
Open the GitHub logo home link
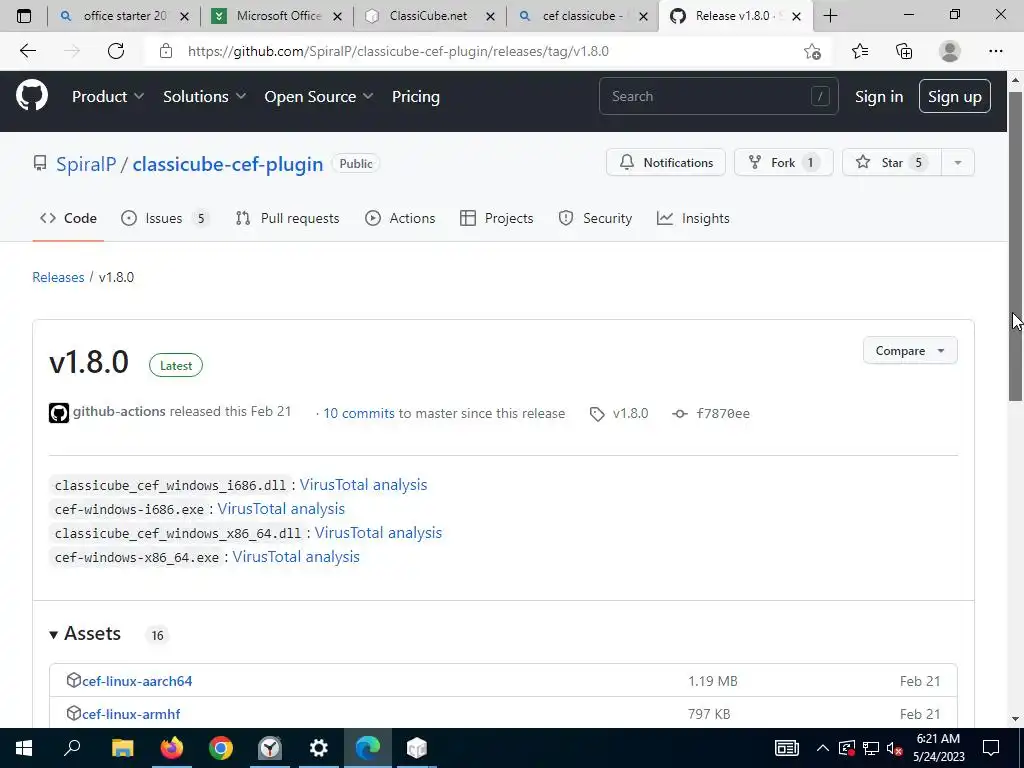pyautogui.click(x=32, y=96)
